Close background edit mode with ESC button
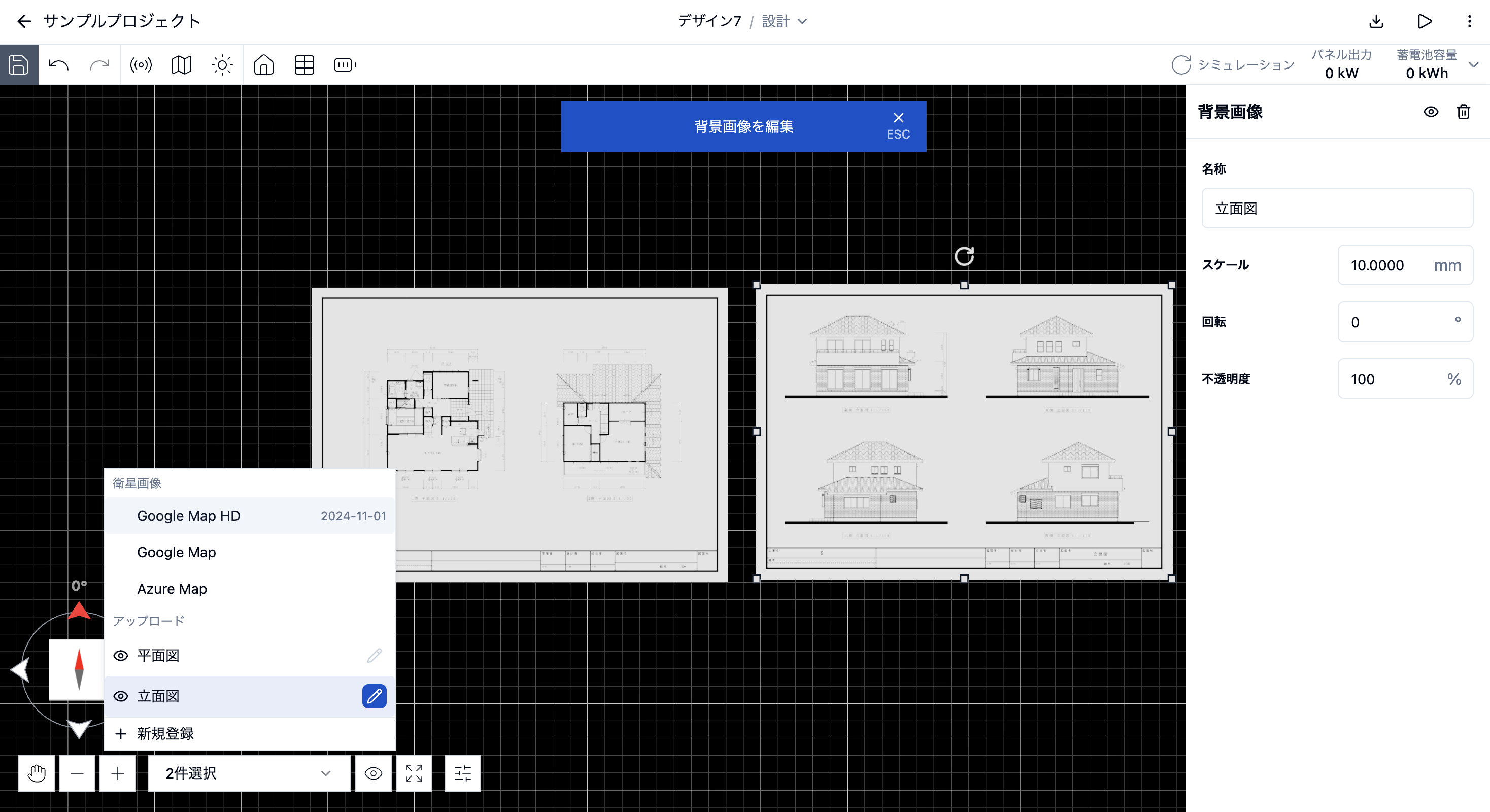Screen dimensions: 1490x812 point(898,126)
